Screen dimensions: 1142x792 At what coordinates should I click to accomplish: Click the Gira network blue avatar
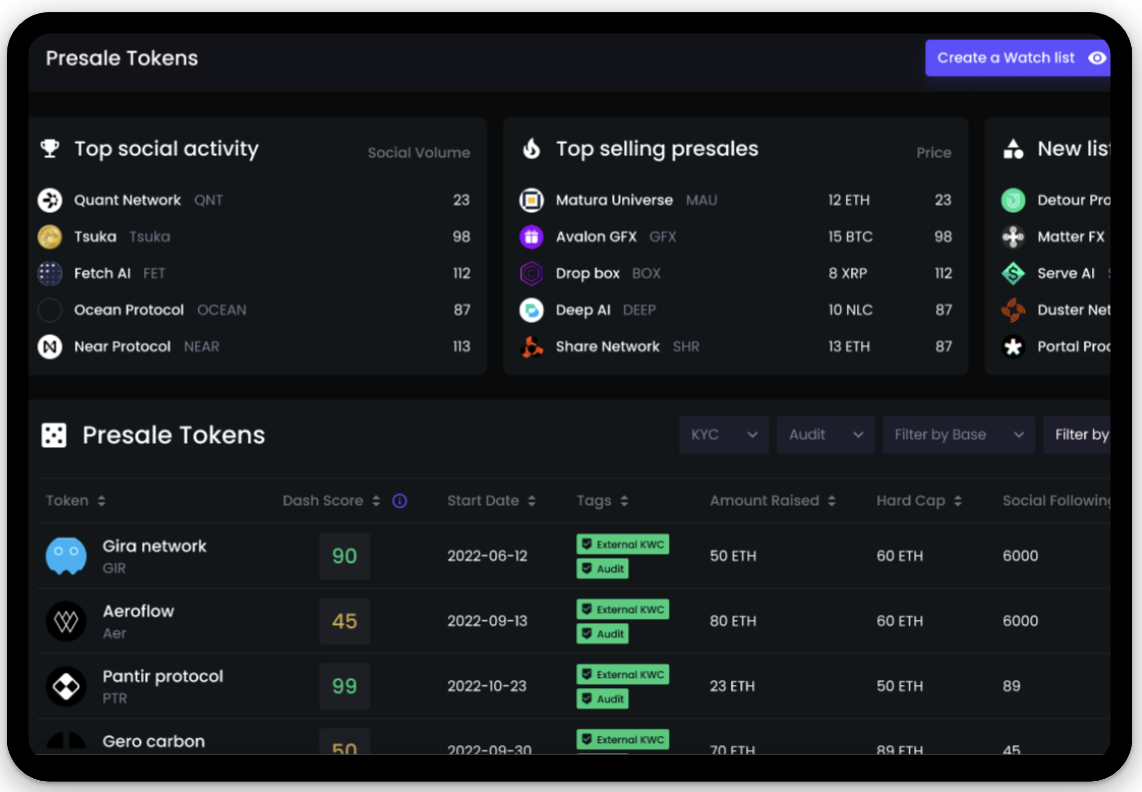tap(66, 556)
